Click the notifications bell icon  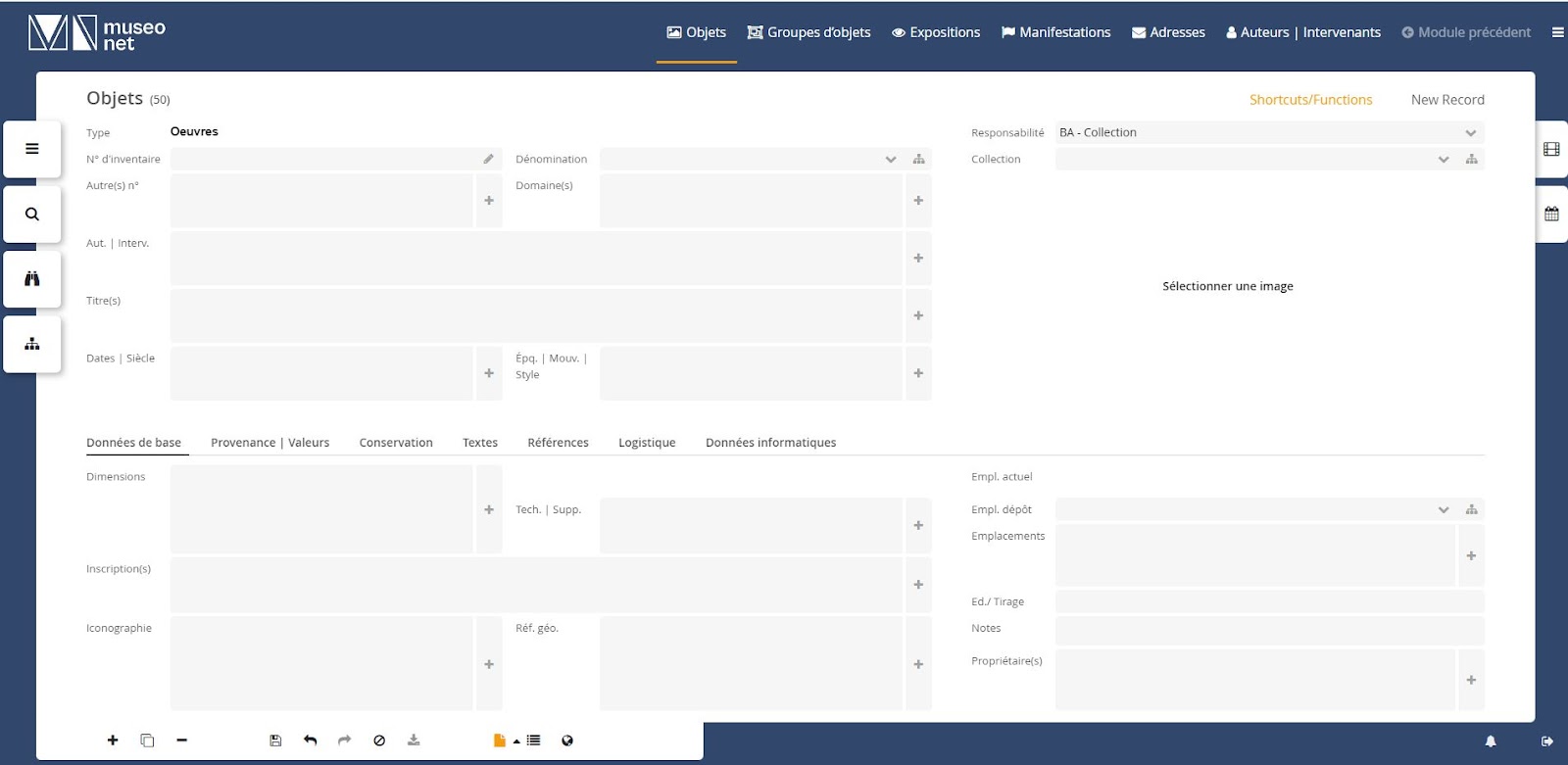coord(1491,741)
